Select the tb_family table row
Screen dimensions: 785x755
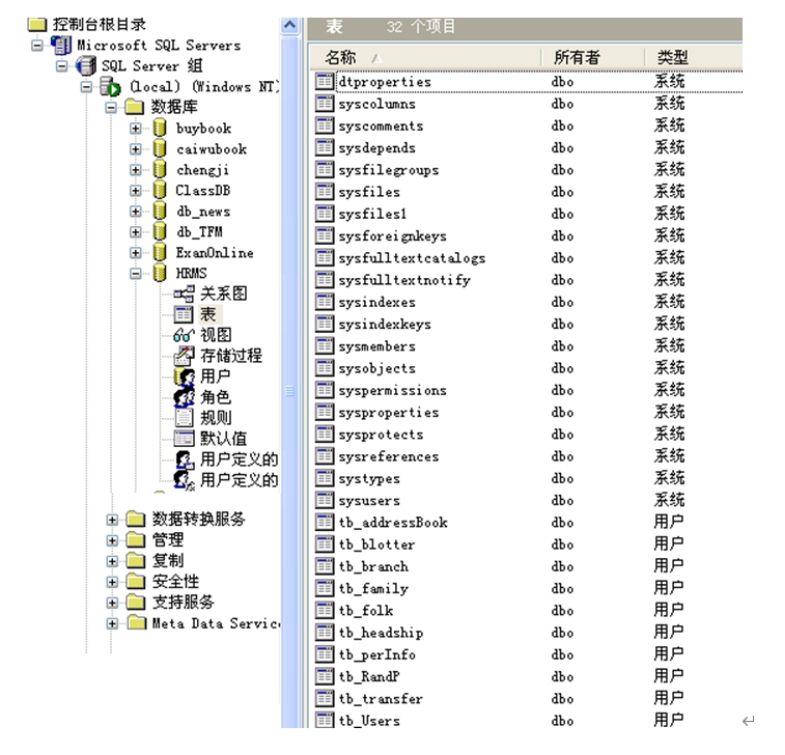[529, 588]
